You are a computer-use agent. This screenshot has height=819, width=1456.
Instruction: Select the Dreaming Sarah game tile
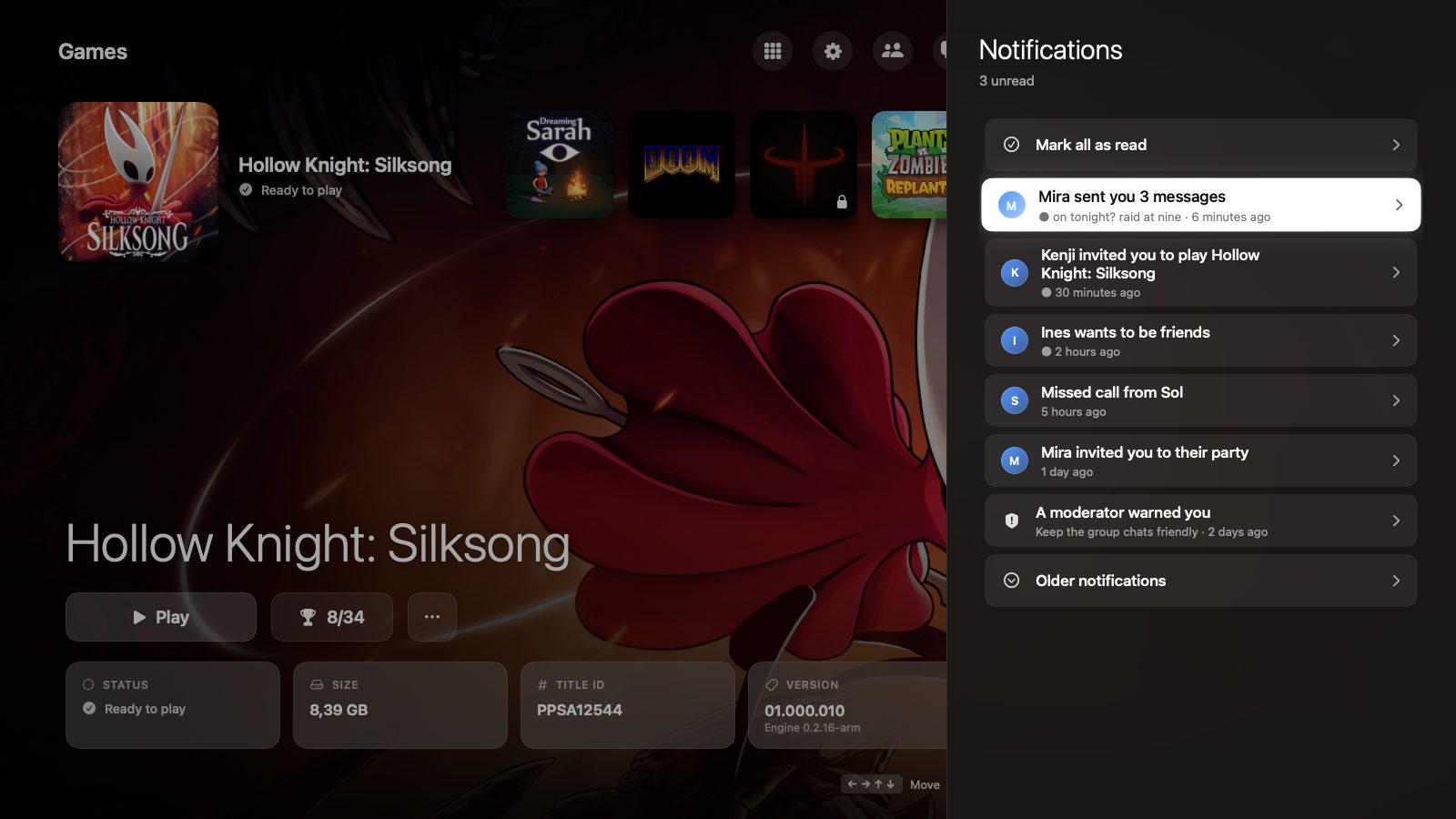click(x=560, y=165)
